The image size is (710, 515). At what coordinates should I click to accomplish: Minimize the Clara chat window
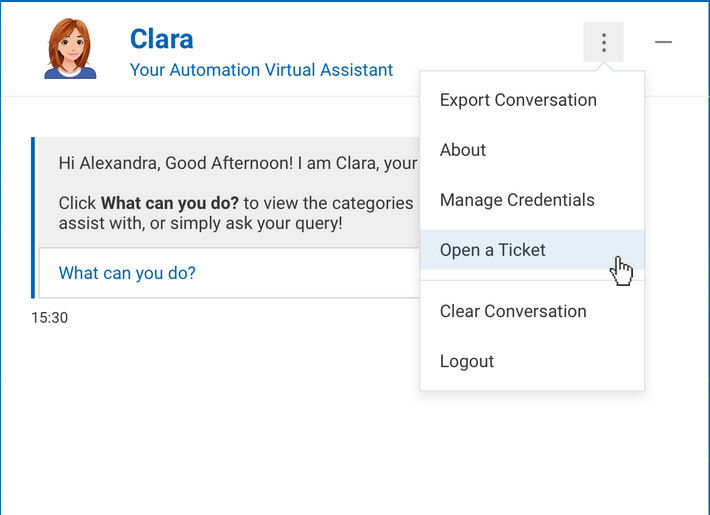(x=663, y=42)
